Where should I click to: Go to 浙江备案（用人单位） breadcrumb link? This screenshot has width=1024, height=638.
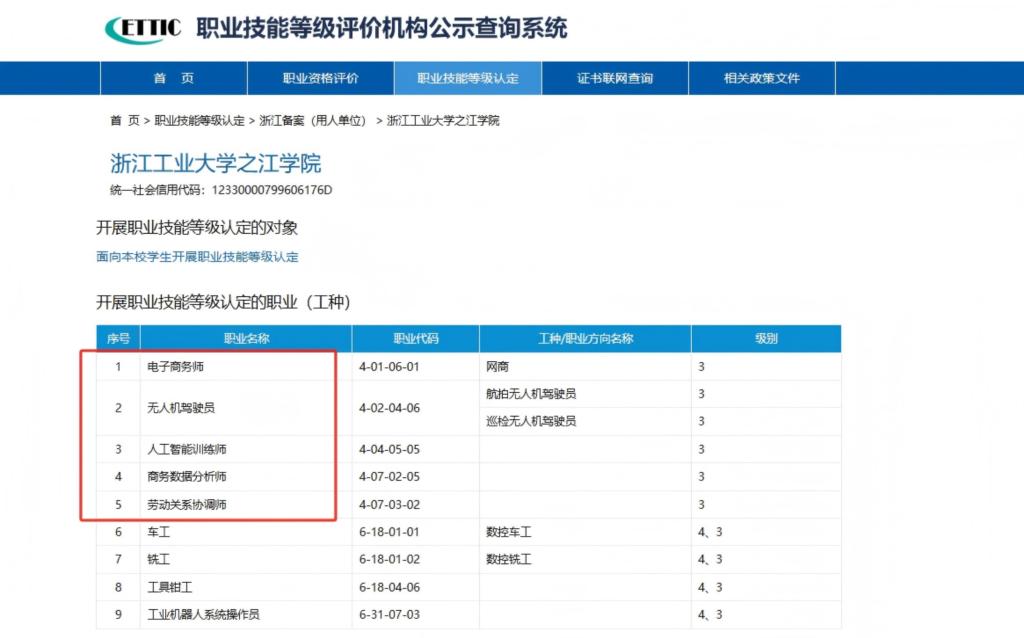(312, 121)
